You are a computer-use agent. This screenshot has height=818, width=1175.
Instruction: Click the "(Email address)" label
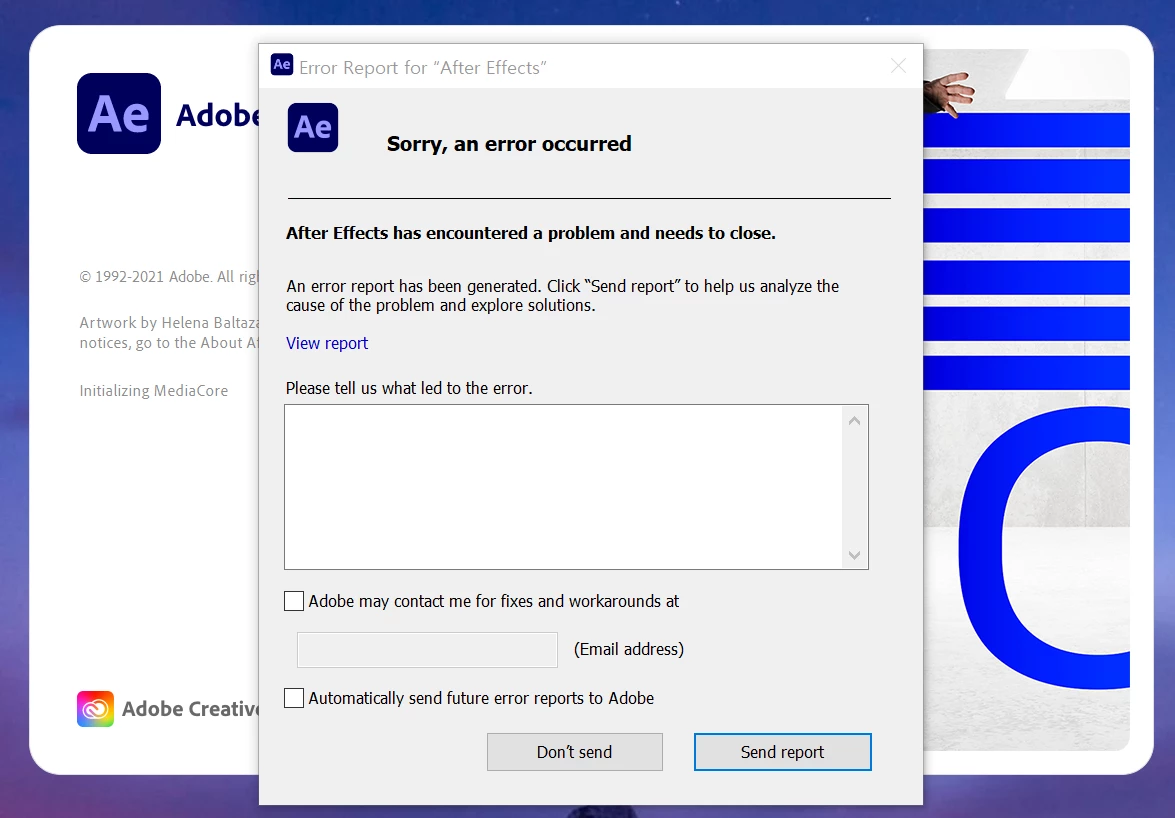click(x=629, y=649)
